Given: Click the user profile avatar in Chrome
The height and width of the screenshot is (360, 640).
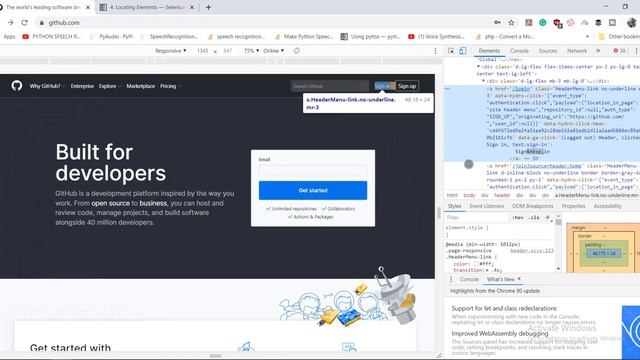Looking at the screenshot, I should [632, 22].
